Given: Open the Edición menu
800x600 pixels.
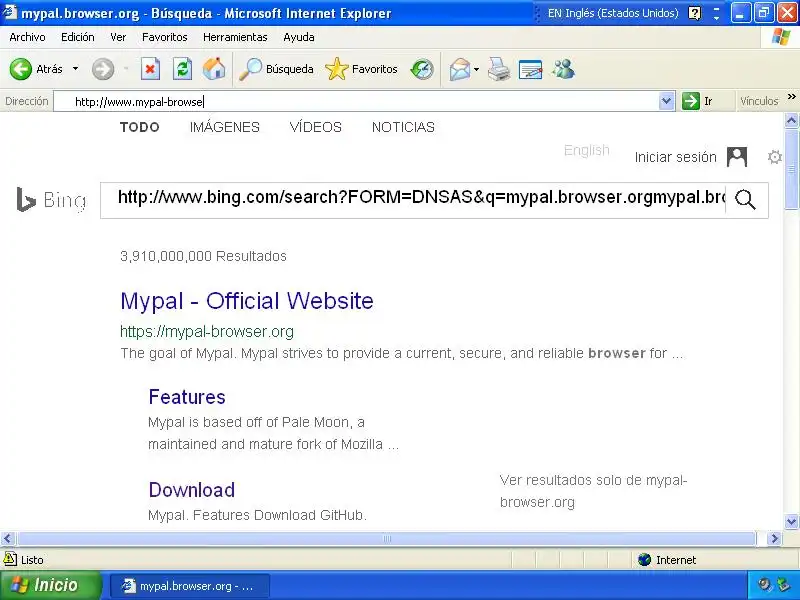Looking at the screenshot, I should [78, 37].
